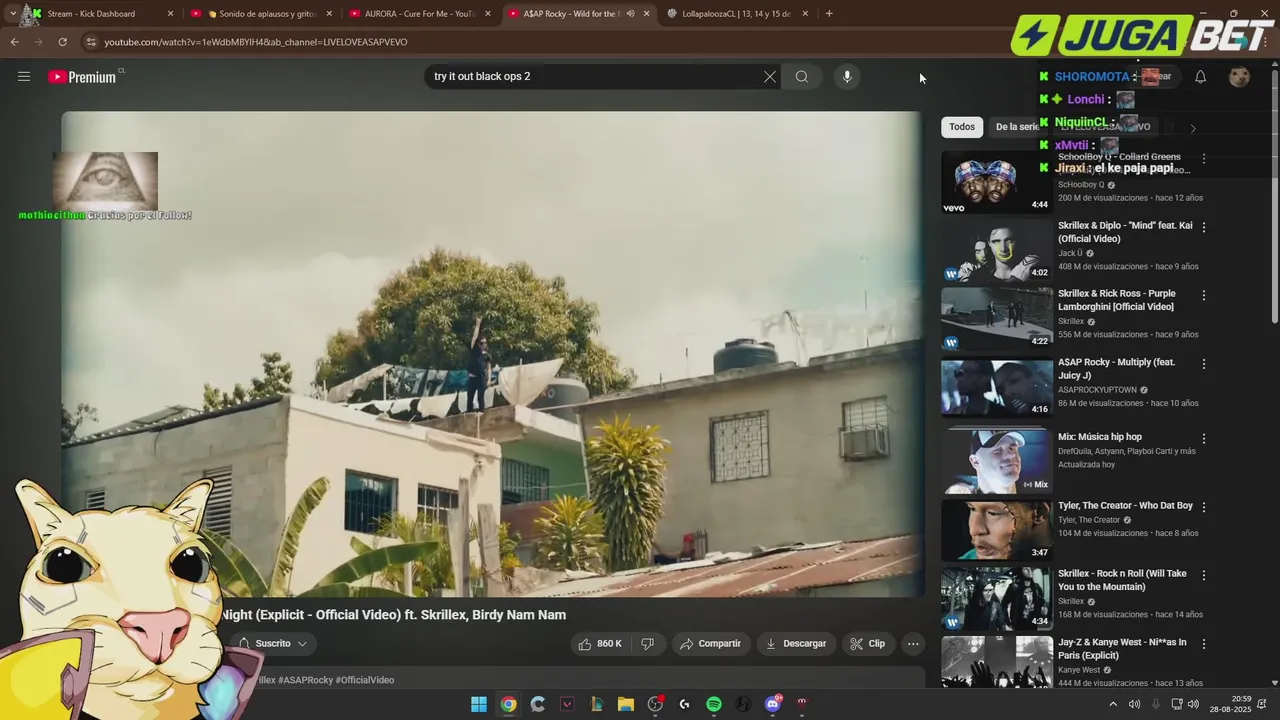Select the De la serie filter chip
Image resolution: width=1280 pixels, height=720 pixels.
tap(1017, 127)
